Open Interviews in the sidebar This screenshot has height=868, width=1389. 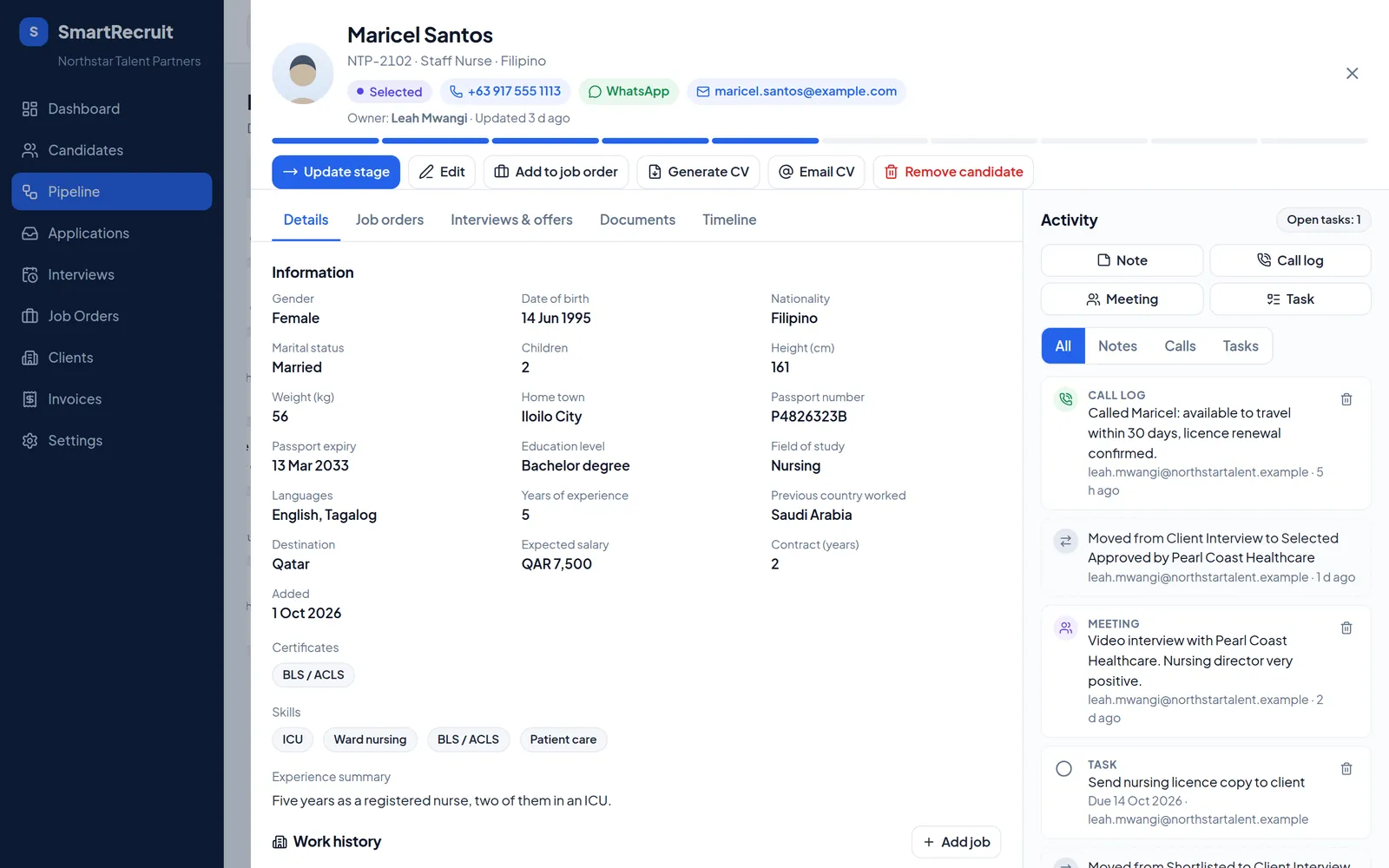(111, 275)
